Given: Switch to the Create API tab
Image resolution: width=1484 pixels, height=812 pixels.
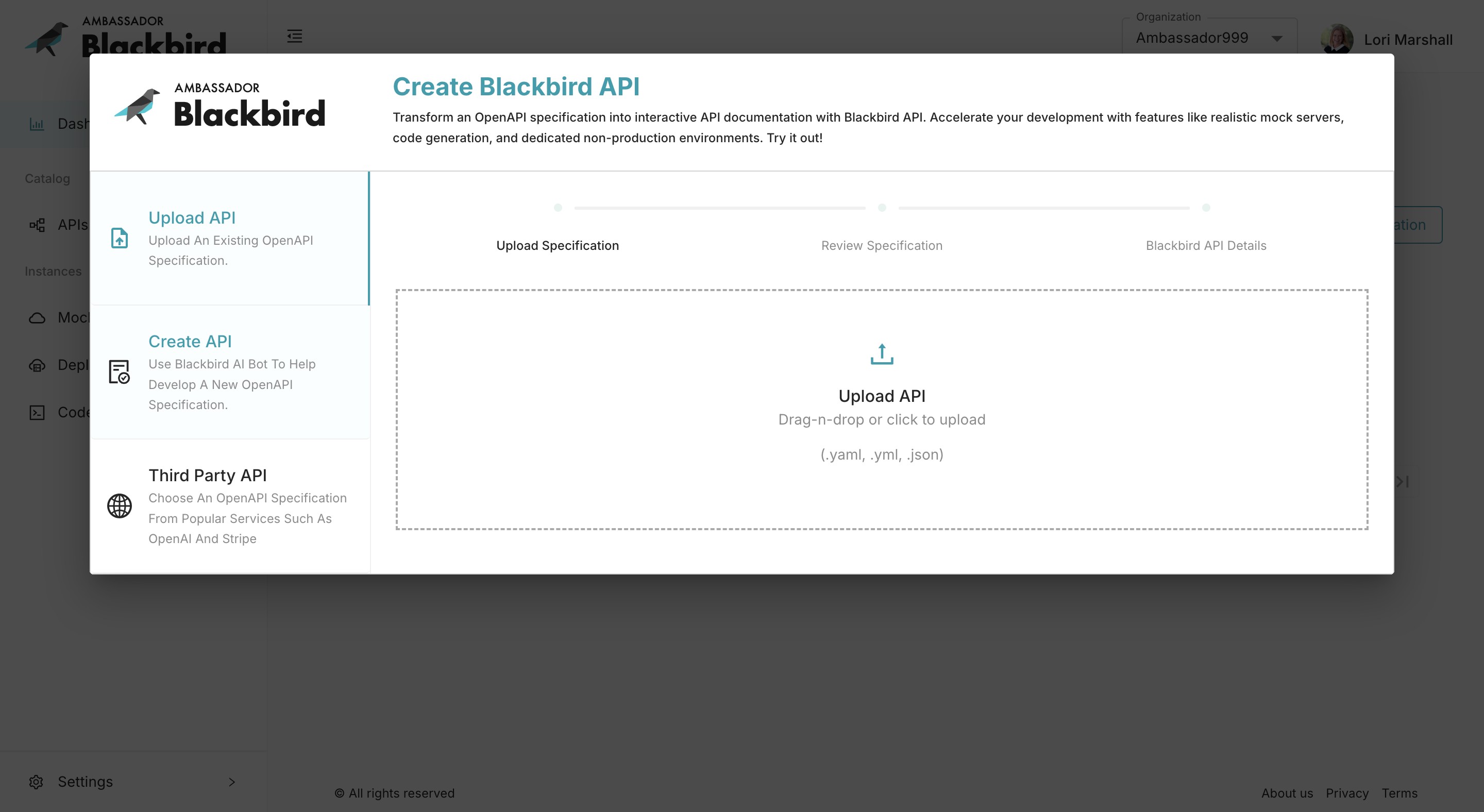Looking at the screenshot, I should 230,372.
